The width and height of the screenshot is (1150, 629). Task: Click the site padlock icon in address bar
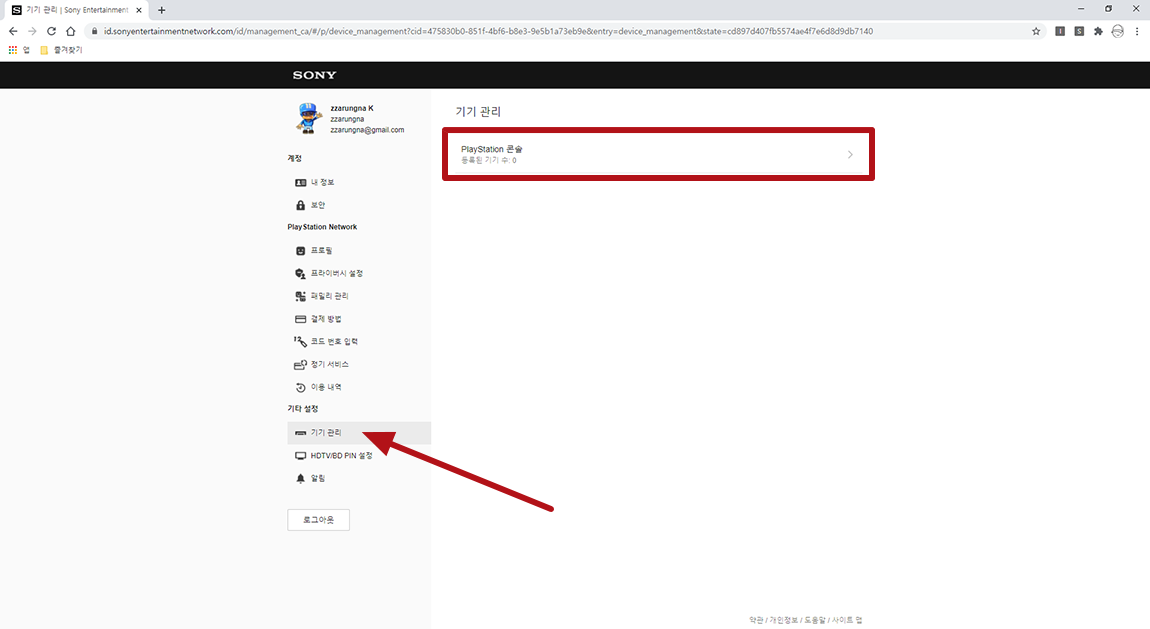pos(94,32)
